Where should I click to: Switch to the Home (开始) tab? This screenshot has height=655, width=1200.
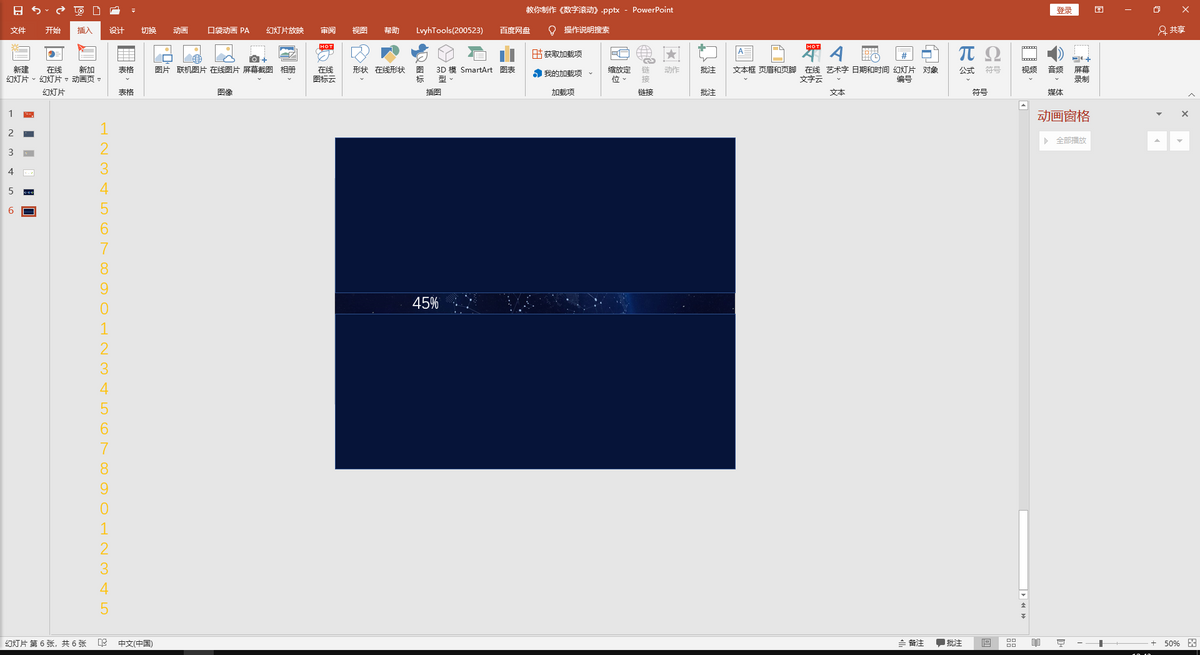(53, 30)
